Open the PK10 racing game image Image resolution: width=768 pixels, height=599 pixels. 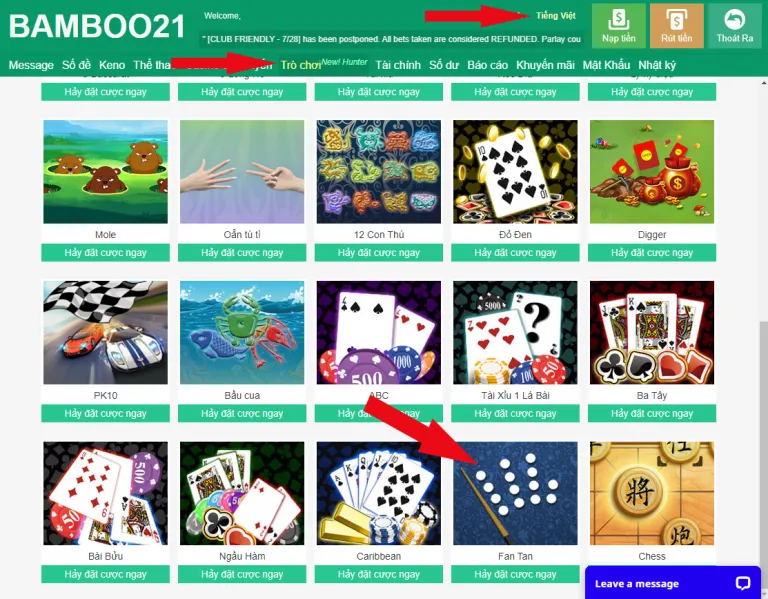point(105,333)
